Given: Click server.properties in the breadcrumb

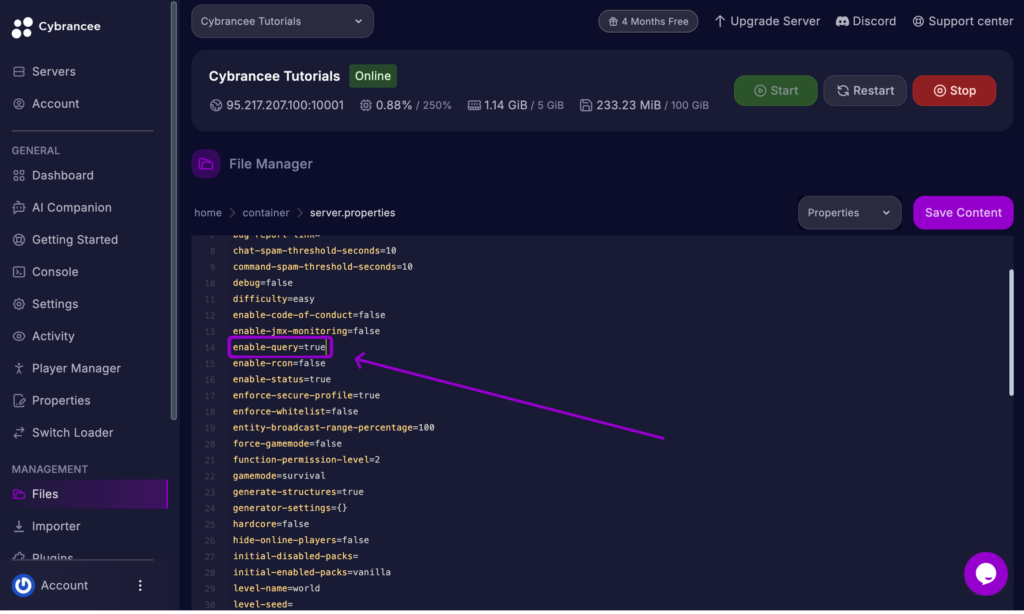Looking at the screenshot, I should pyautogui.click(x=353, y=213).
